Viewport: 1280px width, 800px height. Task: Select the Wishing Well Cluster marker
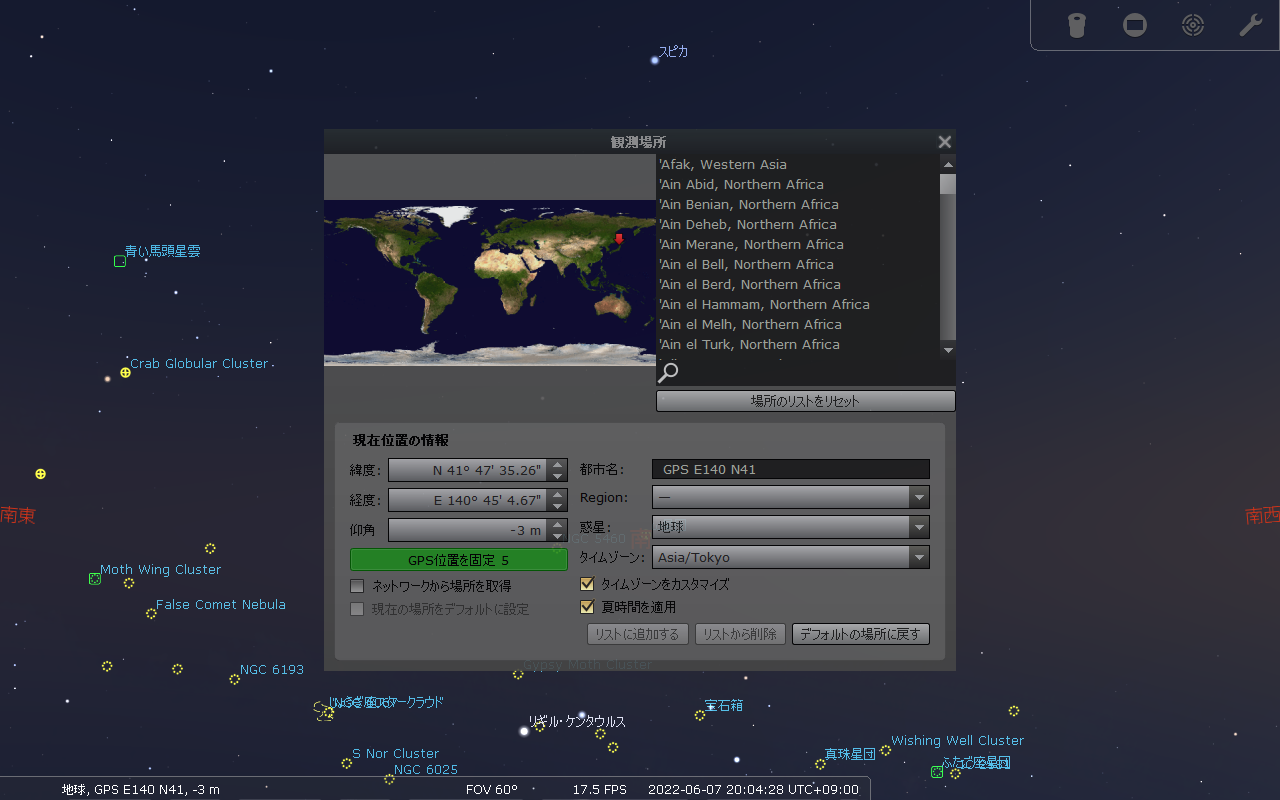[x=885, y=750]
